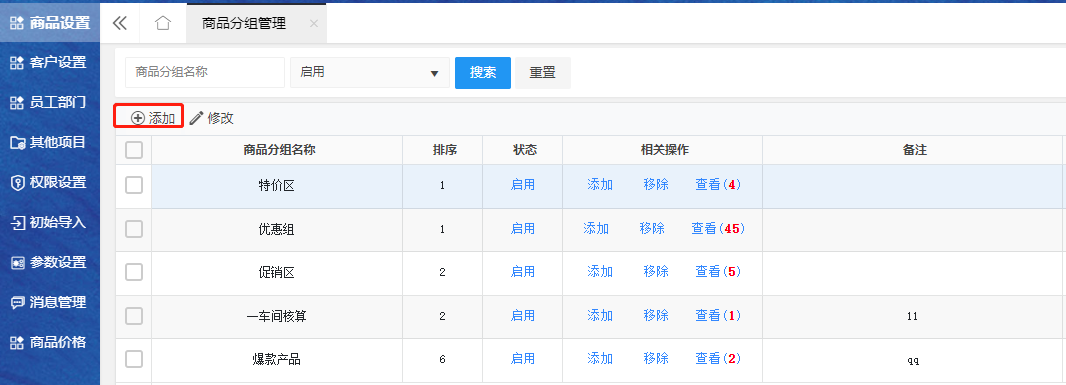Toggle 启用 status of 特价区
The width and height of the screenshot is (1066, 385).
coord(523,185)
